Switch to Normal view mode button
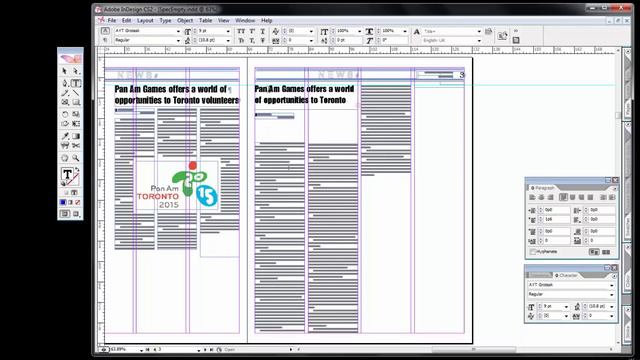This screenshot has width=640, height=360. pyautogui.click(x=64, y=214)
